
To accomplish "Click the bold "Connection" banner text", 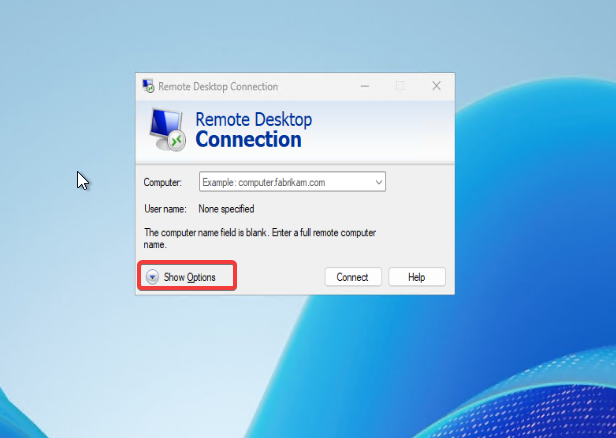I will coord(248,140).
